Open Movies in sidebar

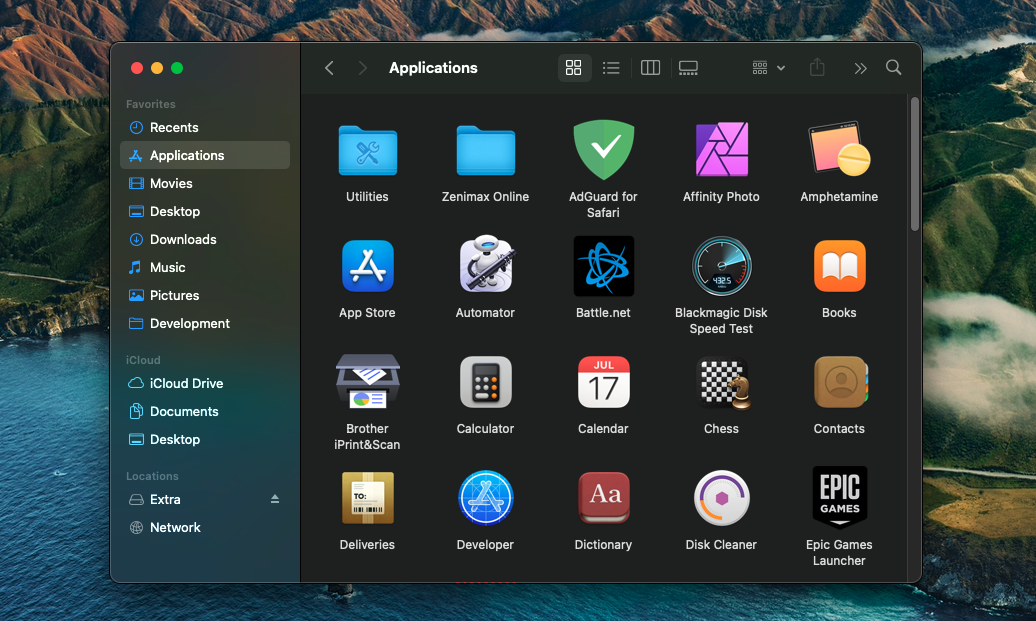(205, 184)
